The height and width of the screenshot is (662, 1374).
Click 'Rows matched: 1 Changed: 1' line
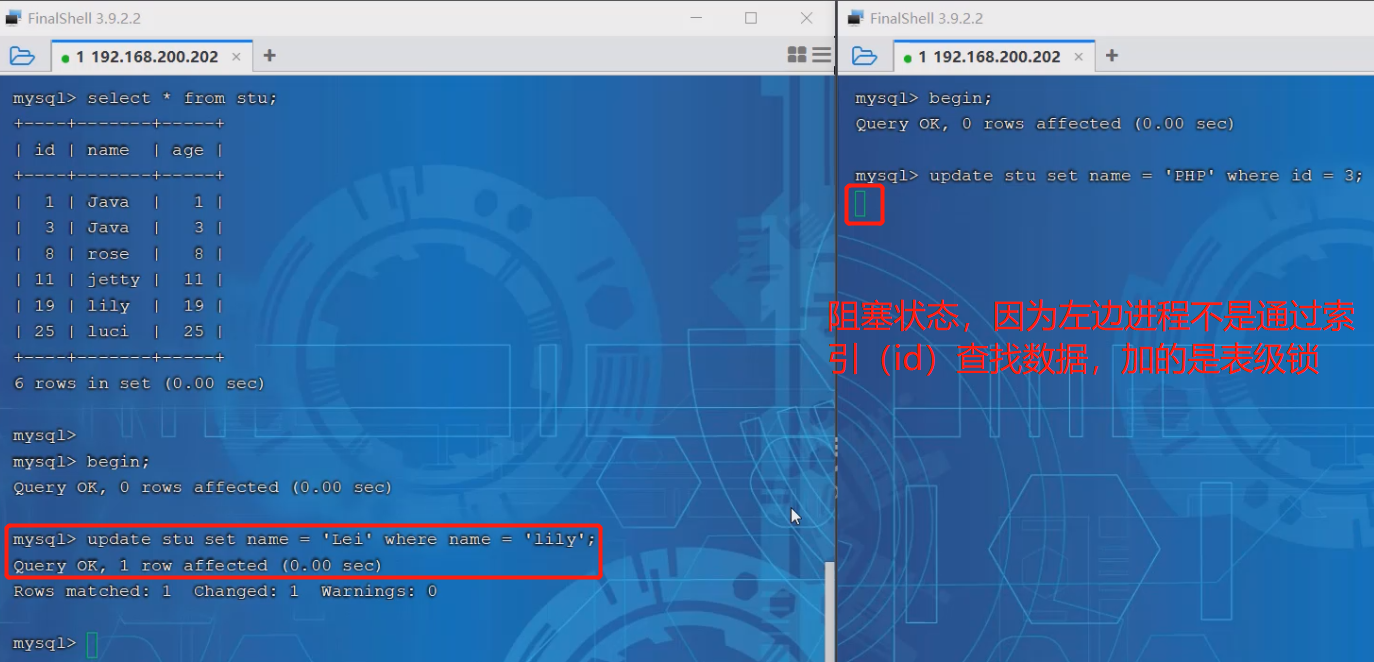[225, 592]
